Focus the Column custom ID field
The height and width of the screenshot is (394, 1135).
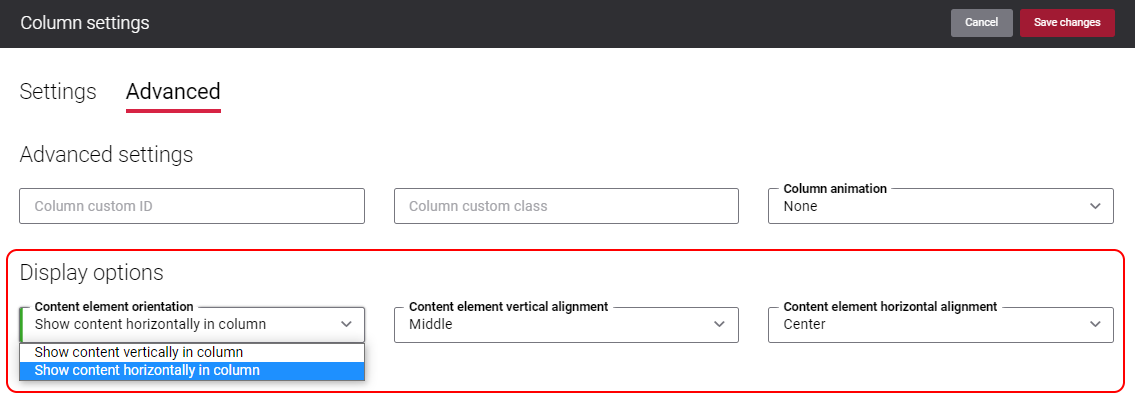click(x=192, y=206)
